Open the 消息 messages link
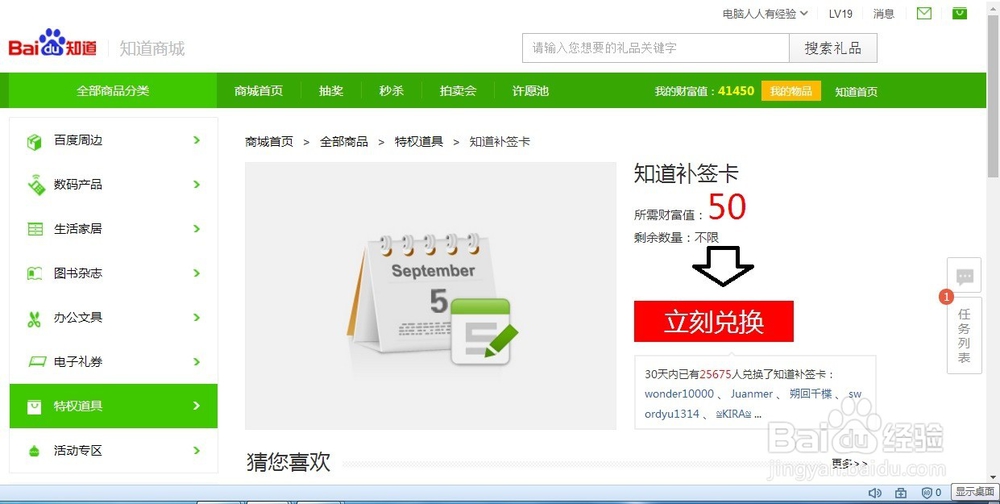This screenshot has height=504, width=1000. 883,13
